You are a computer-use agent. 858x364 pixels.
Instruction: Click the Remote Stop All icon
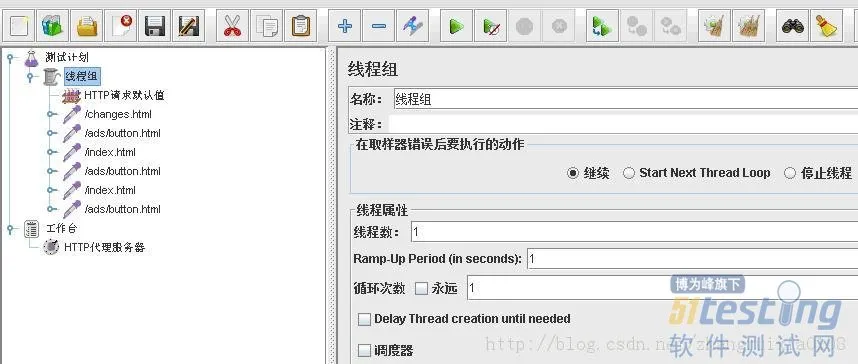pos(636,26)
